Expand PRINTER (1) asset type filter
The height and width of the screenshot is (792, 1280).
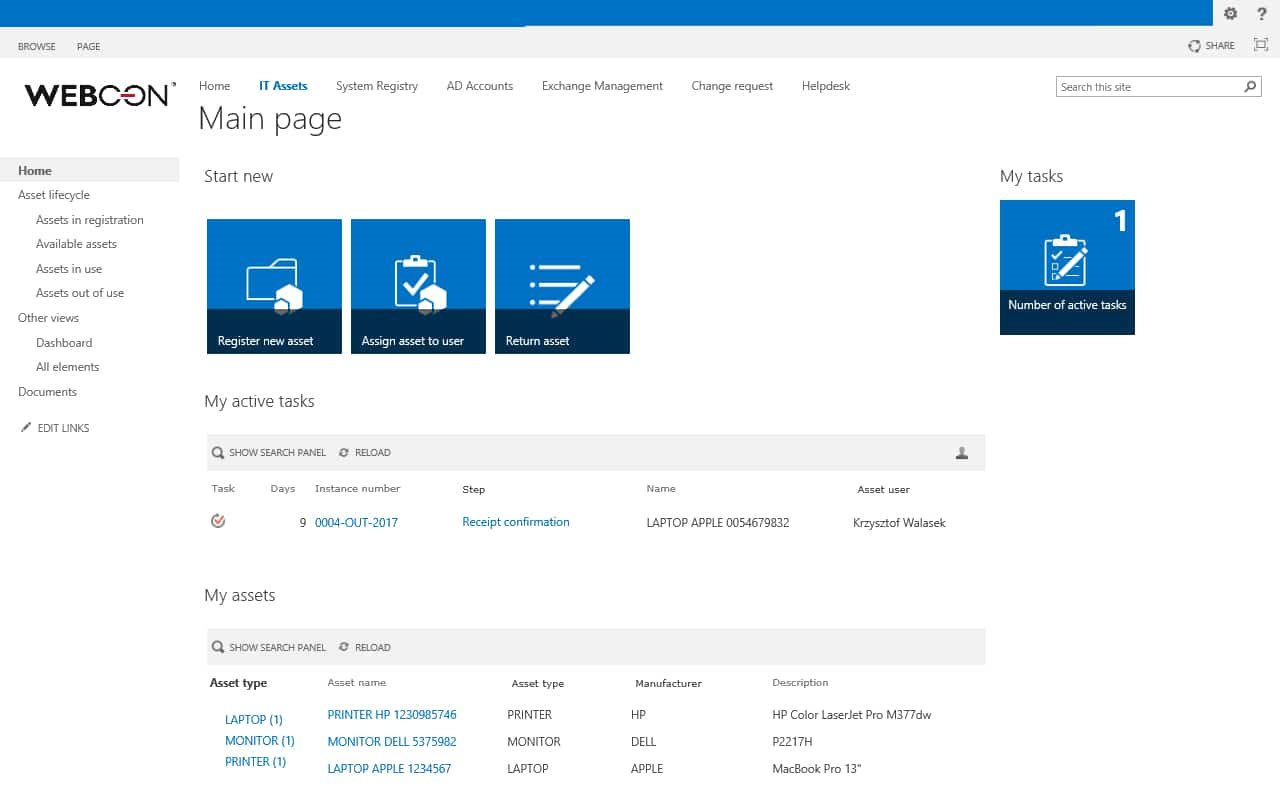[x=254, y=761]
